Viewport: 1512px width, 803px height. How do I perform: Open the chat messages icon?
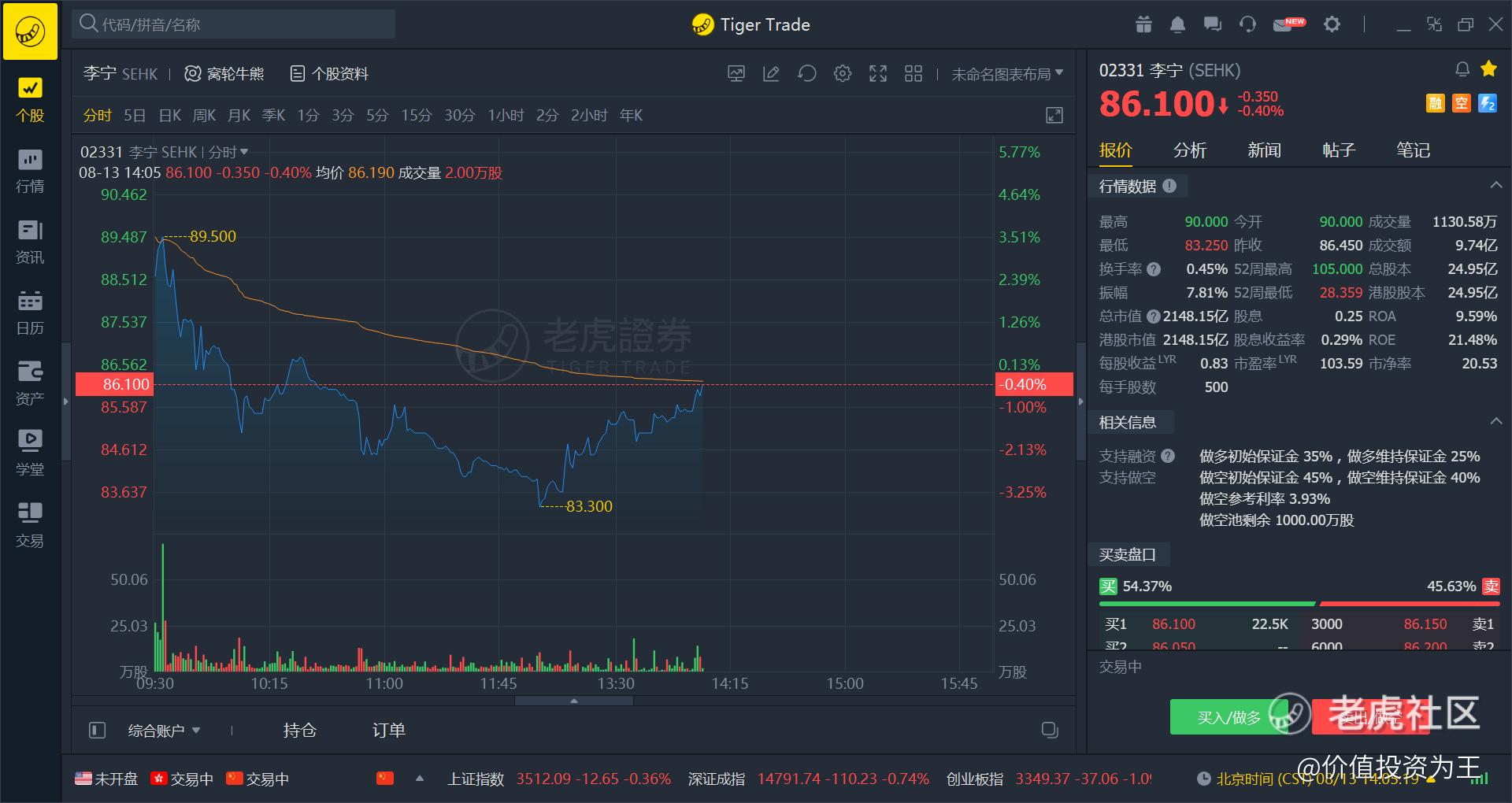tap(1212, 24)
